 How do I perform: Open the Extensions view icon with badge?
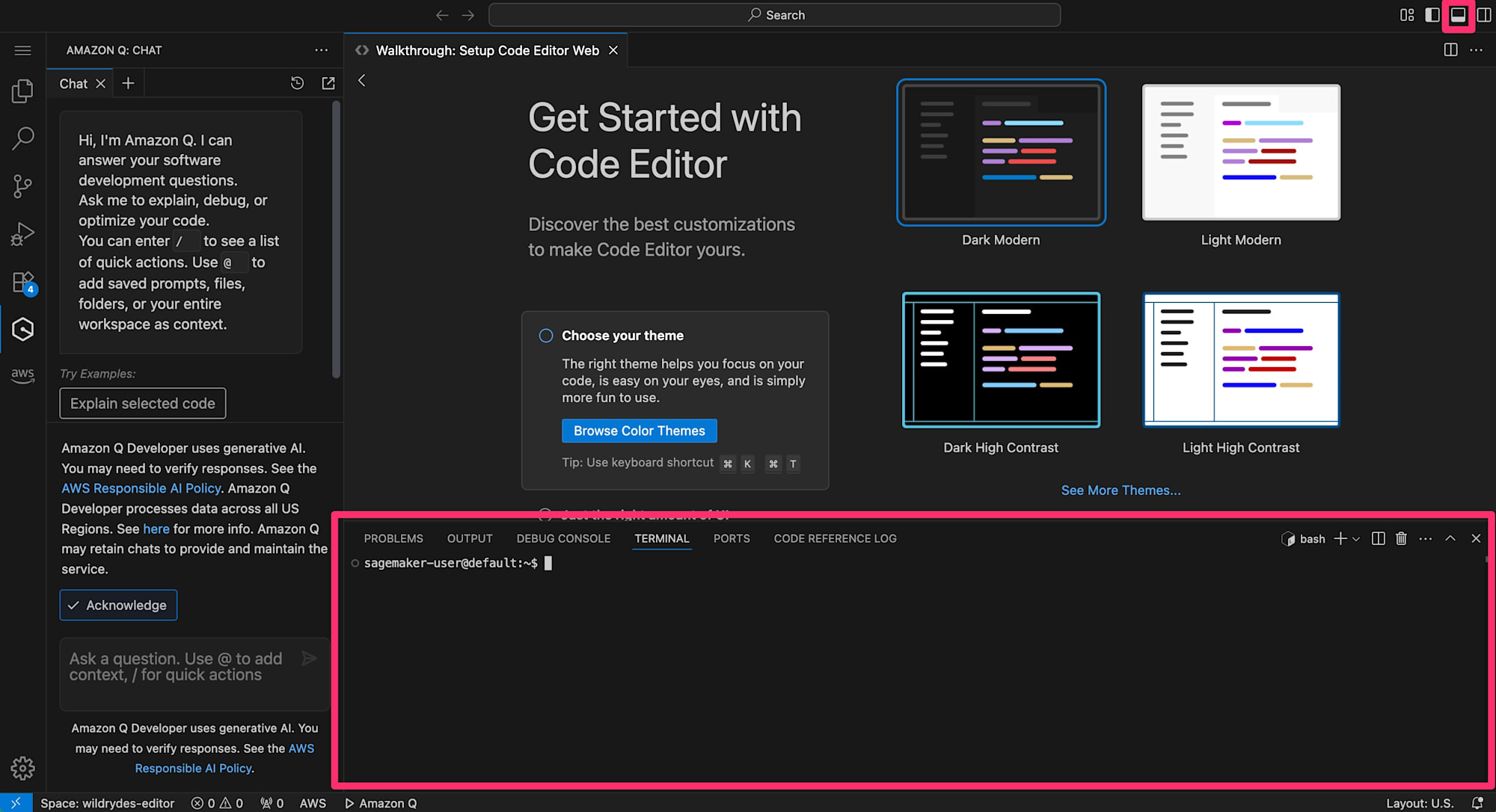[22, 282]
